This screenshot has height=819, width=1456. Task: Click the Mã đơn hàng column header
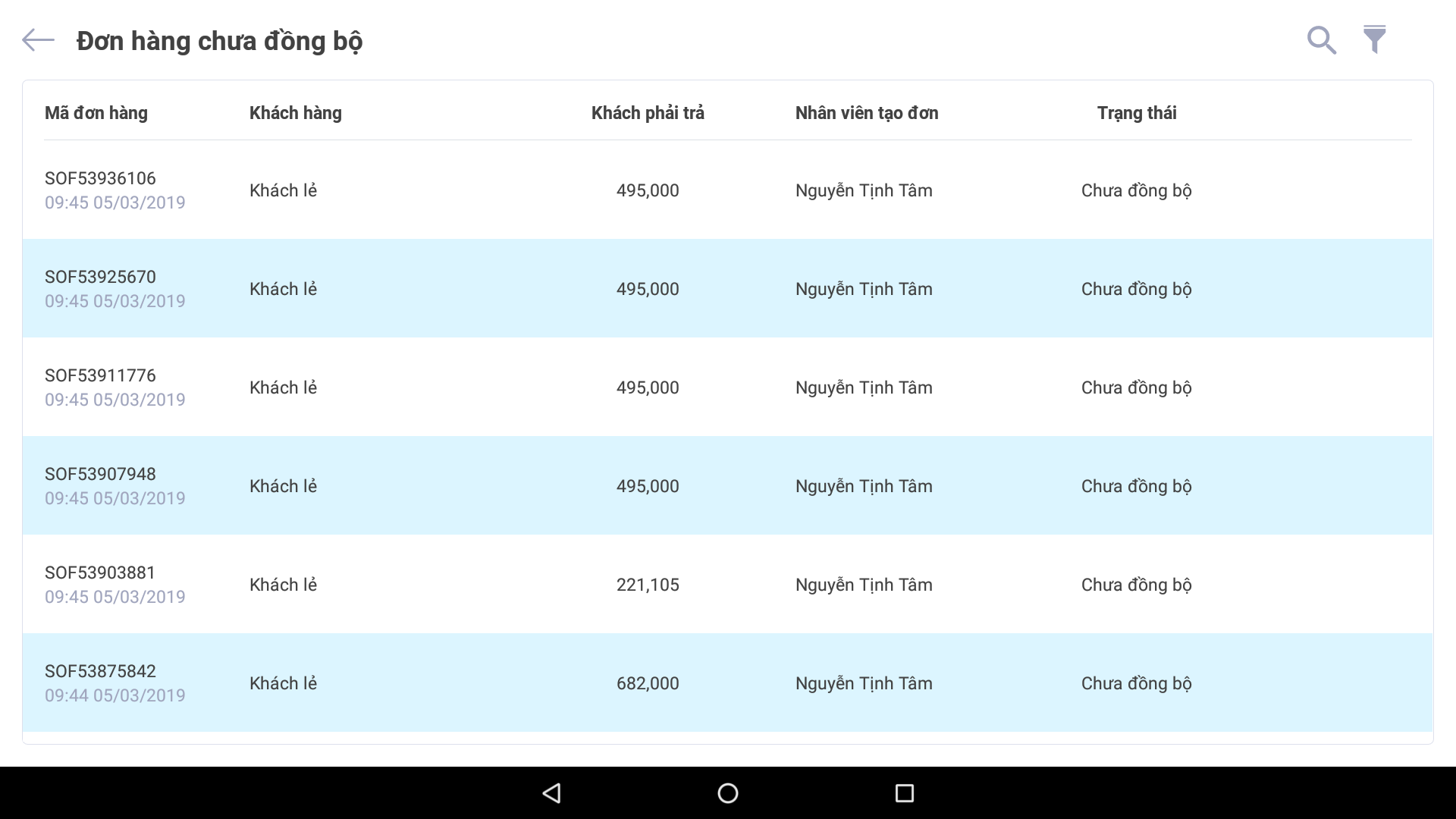[x=96, y=113]
